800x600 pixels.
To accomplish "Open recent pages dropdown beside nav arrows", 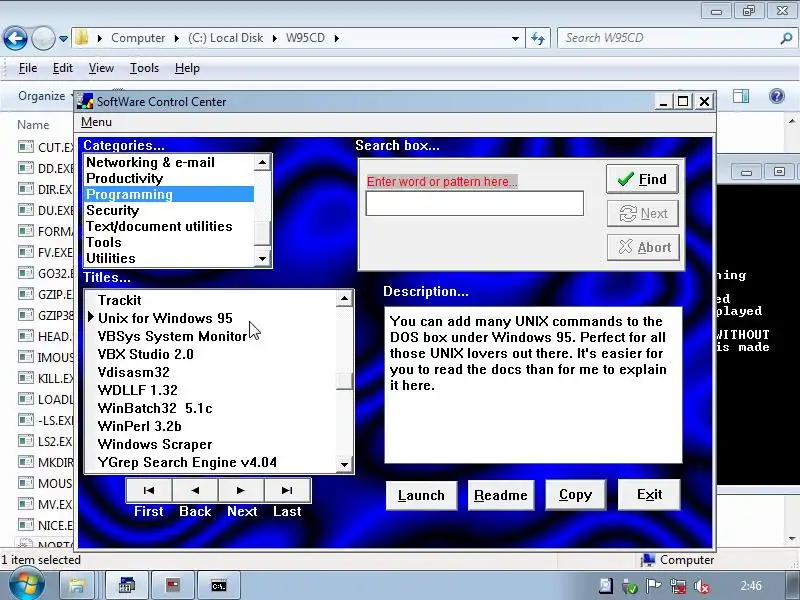I will 63,38.
